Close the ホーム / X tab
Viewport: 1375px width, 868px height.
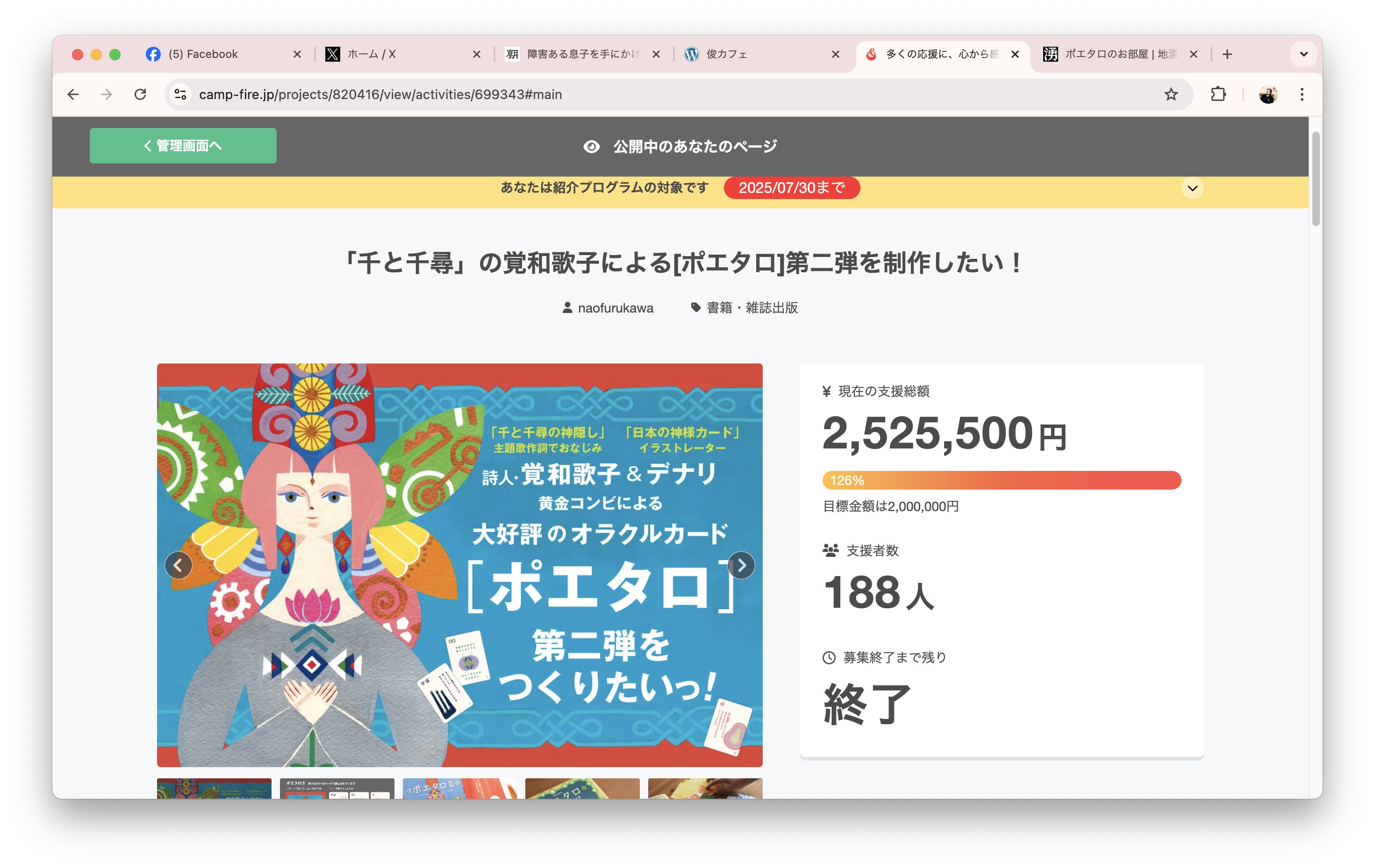click(x=476, y=54)
